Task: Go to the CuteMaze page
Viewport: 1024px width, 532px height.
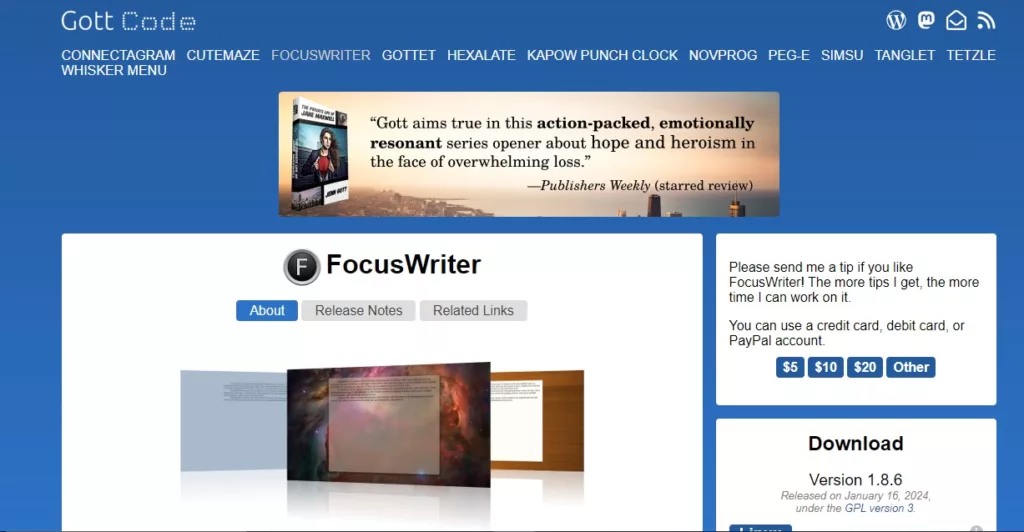Action: point(223,55)
